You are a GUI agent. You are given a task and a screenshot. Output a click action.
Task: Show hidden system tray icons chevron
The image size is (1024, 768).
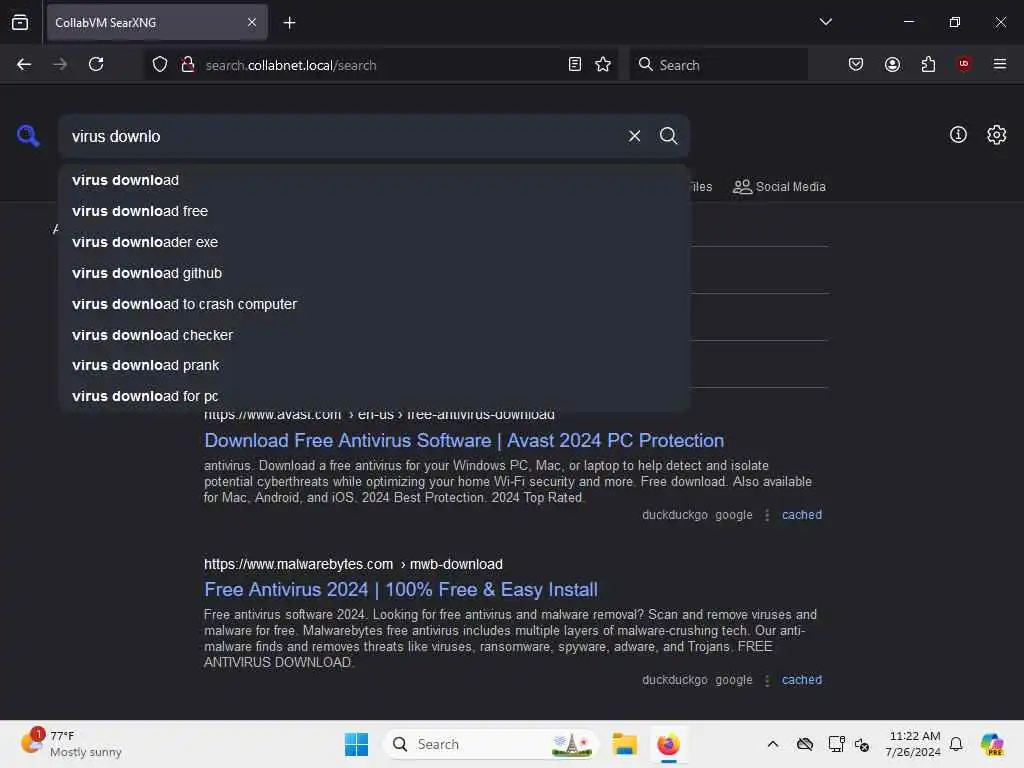773,744
